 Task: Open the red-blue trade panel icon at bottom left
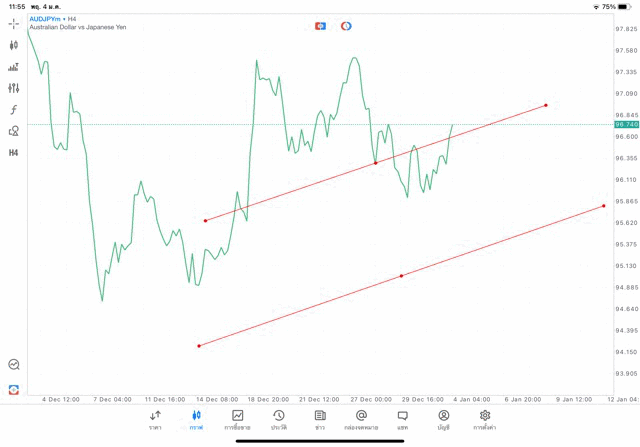tap(14, 389)
